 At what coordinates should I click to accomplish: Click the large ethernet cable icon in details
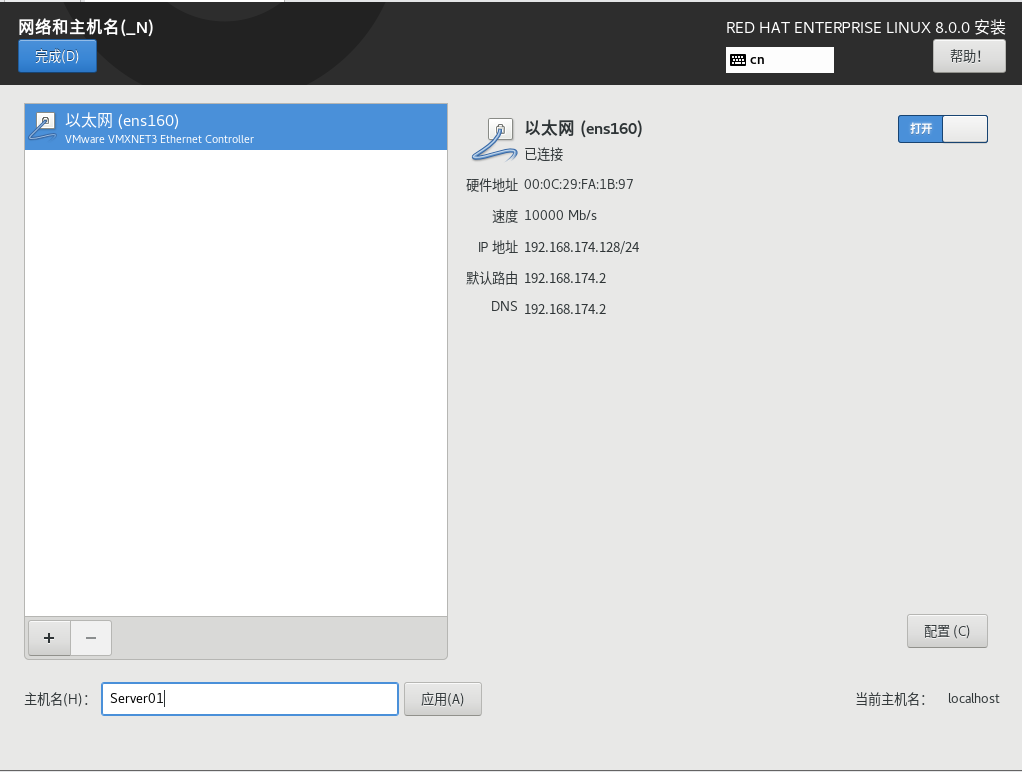pyautogui.click(x=494, y=140)
